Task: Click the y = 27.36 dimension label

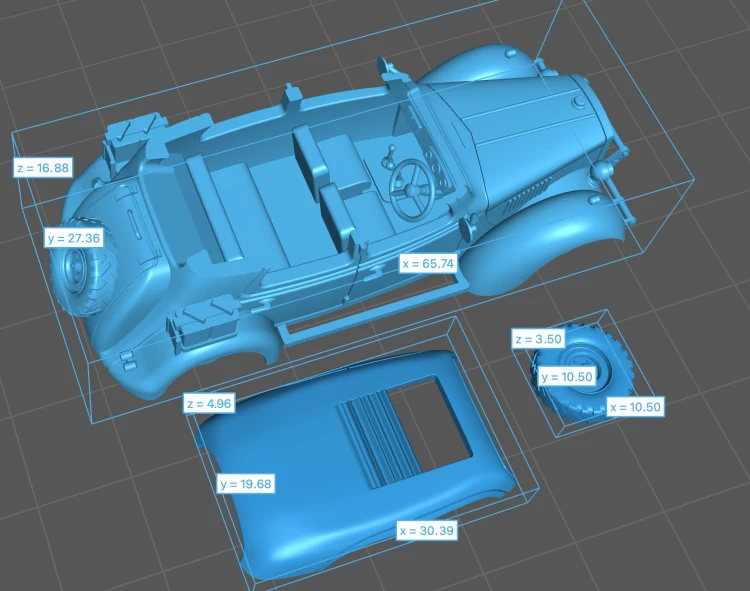Action: [74, 238]
